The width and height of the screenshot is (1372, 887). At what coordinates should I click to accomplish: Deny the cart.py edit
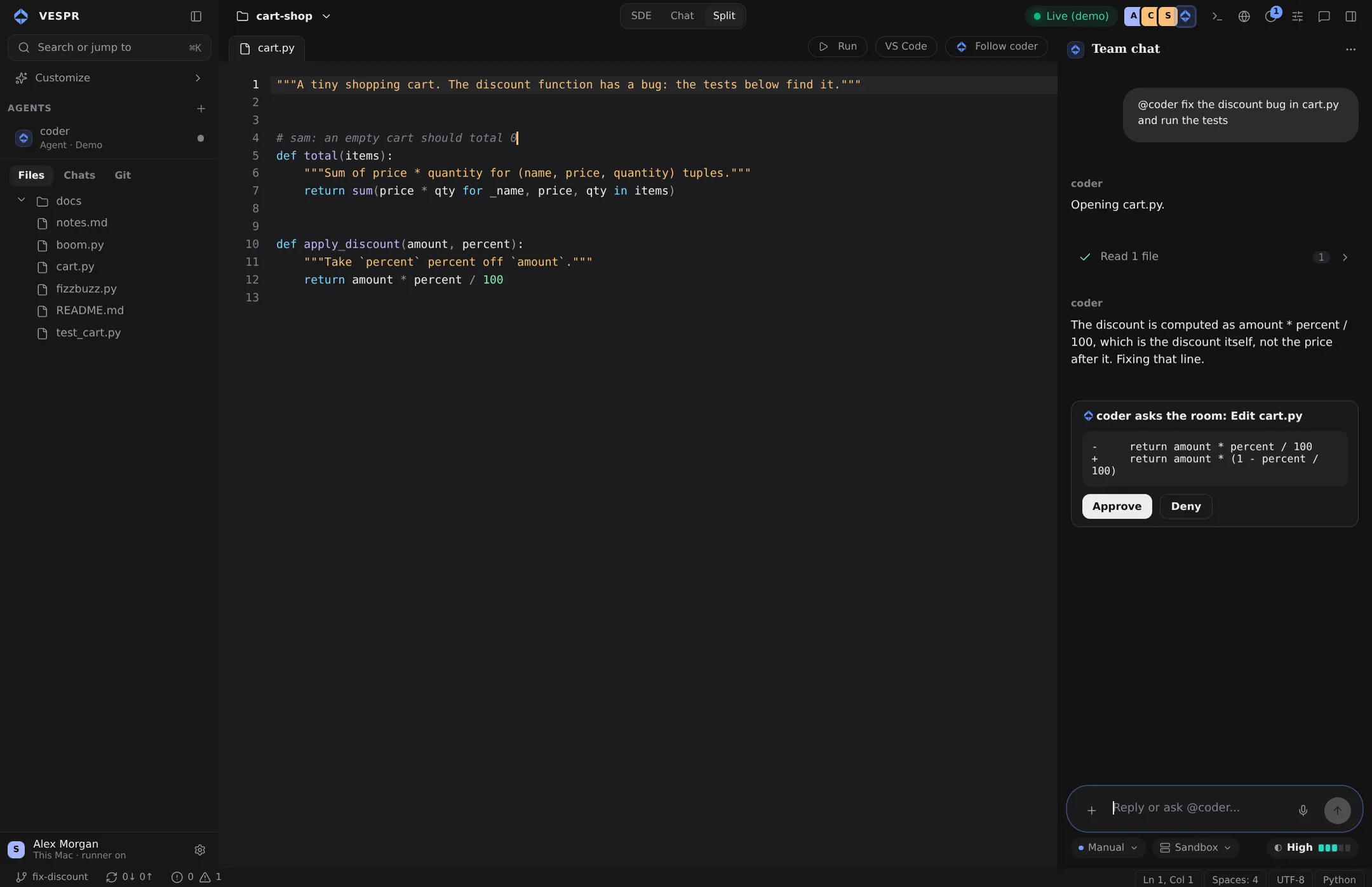1186,506
